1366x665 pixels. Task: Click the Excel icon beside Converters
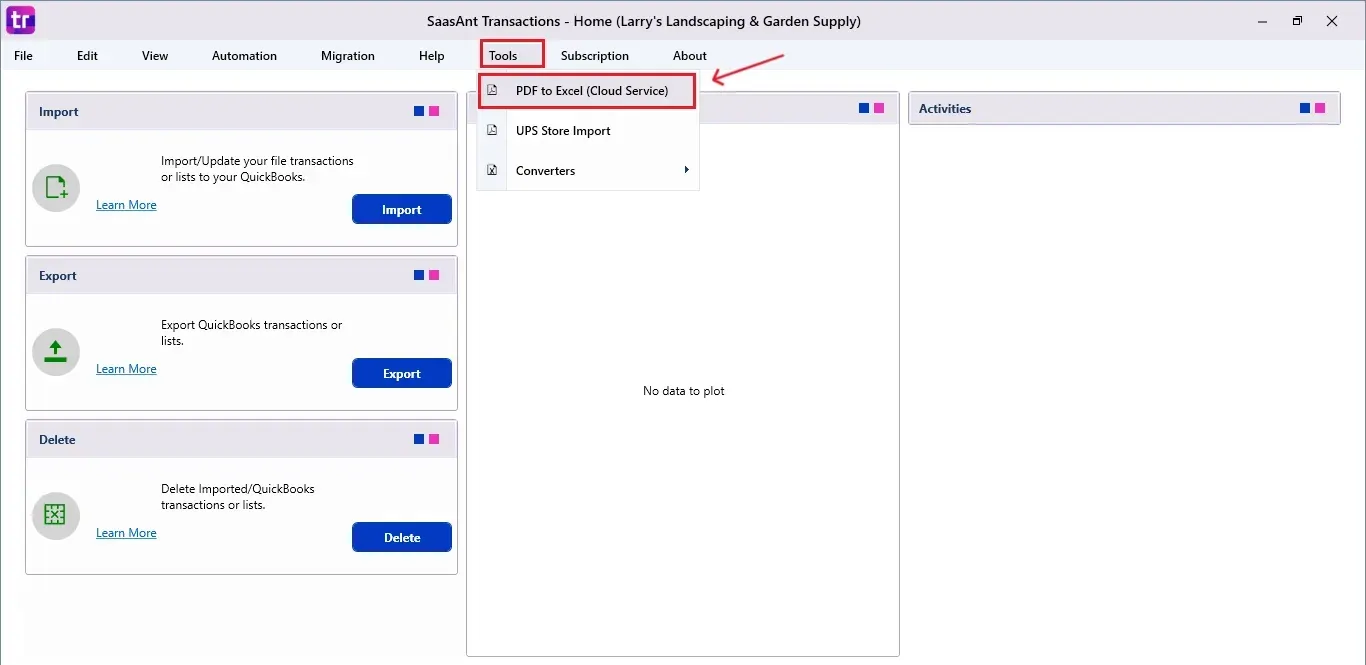pyautogui.click(x=492, y=170)
